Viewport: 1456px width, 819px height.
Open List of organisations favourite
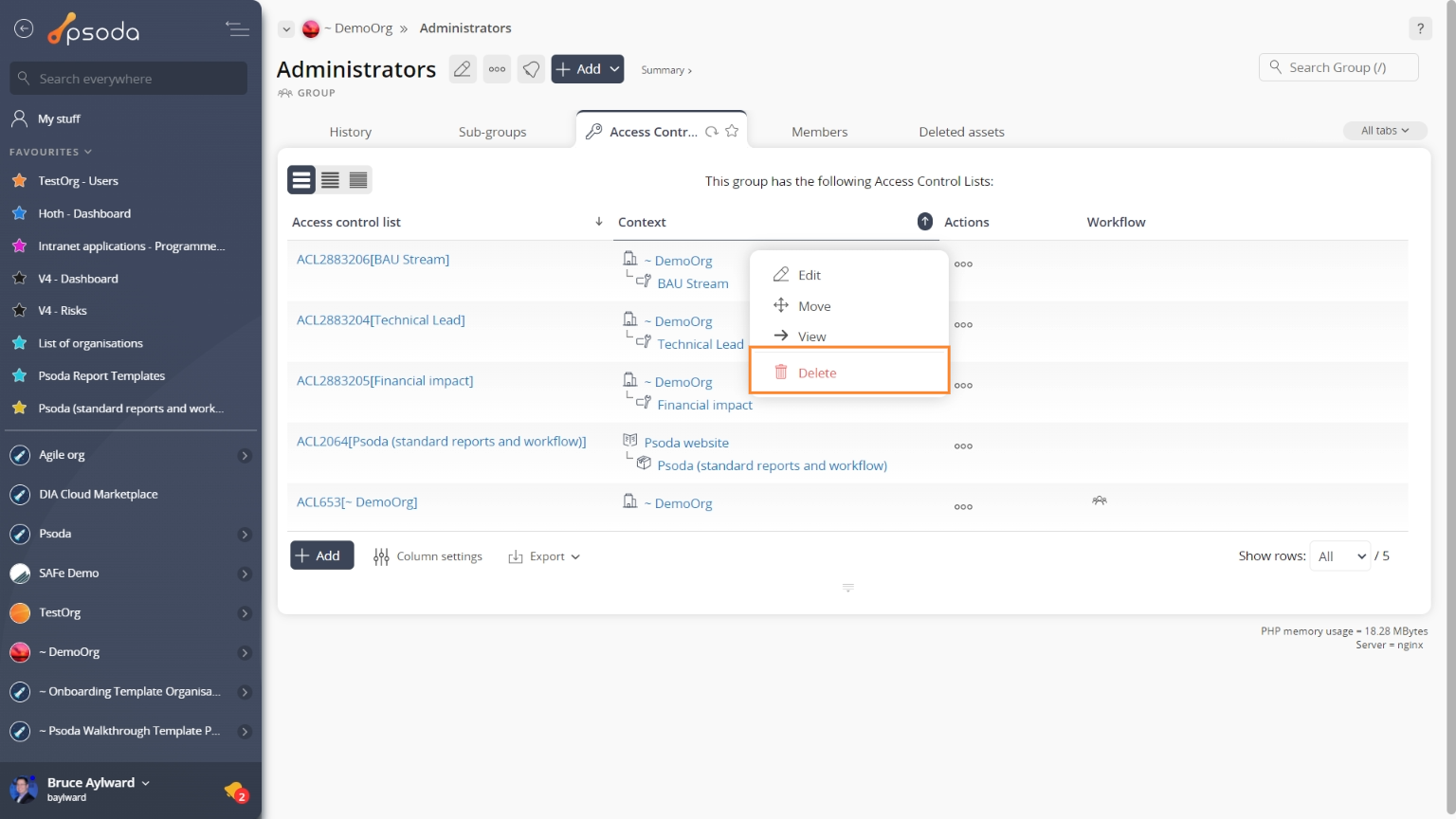pyautogui.click(x=90, y=343)
